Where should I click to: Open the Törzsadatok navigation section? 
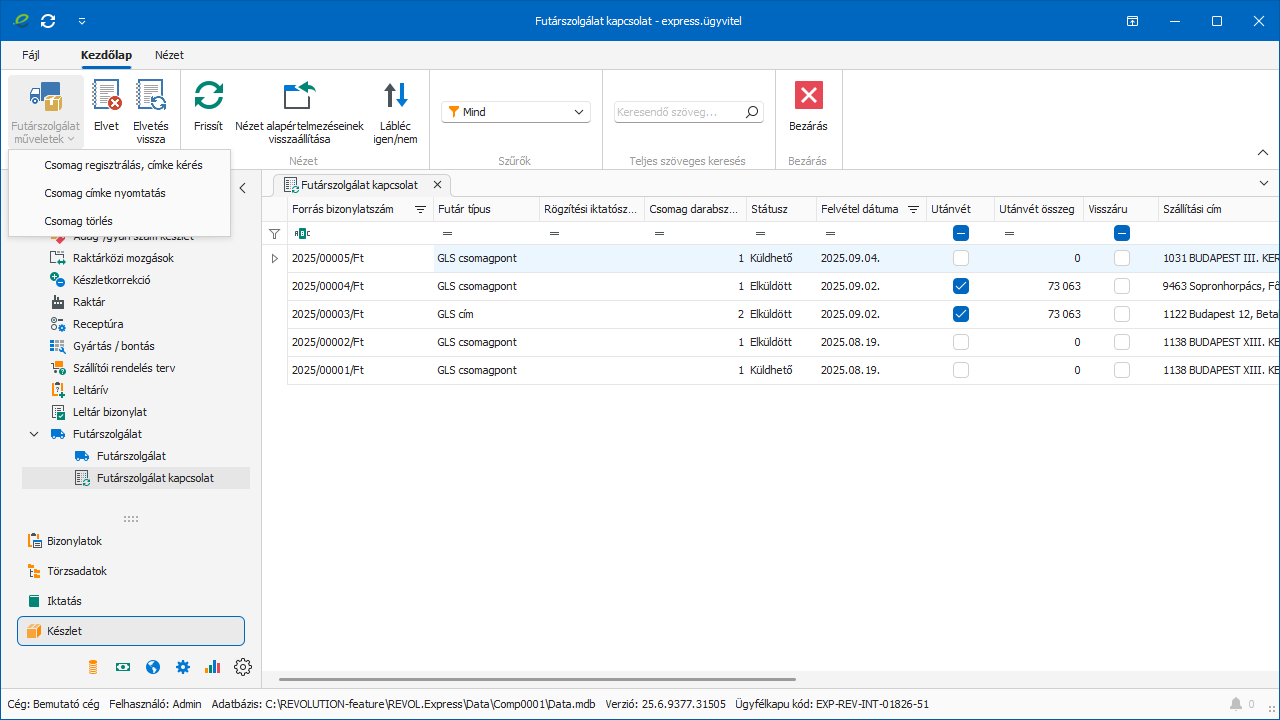[76, 571]
